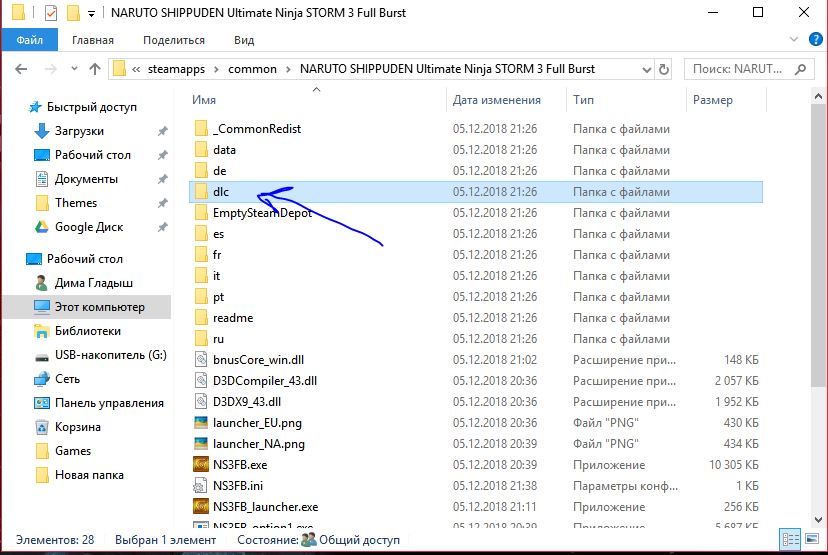Screen dimensions: 828x555
Task: Switch to details view layout button
Action: [791, 540]
